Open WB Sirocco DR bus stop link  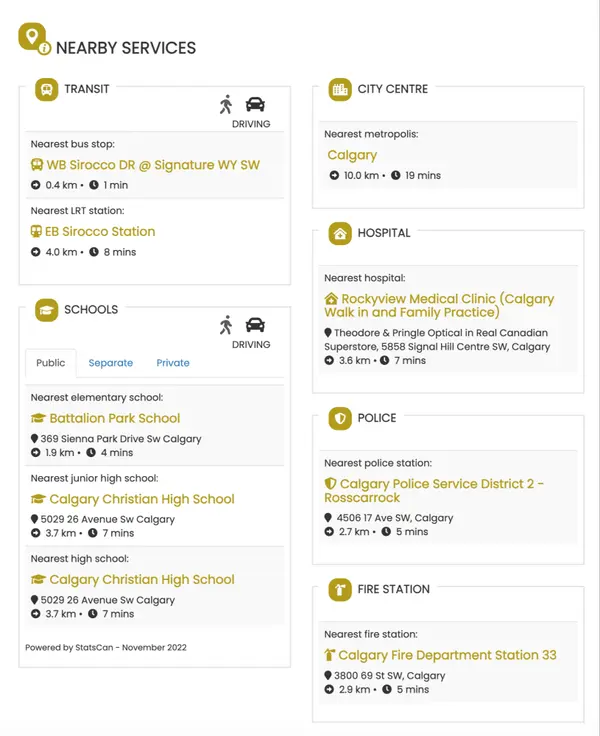click(152, 165)
